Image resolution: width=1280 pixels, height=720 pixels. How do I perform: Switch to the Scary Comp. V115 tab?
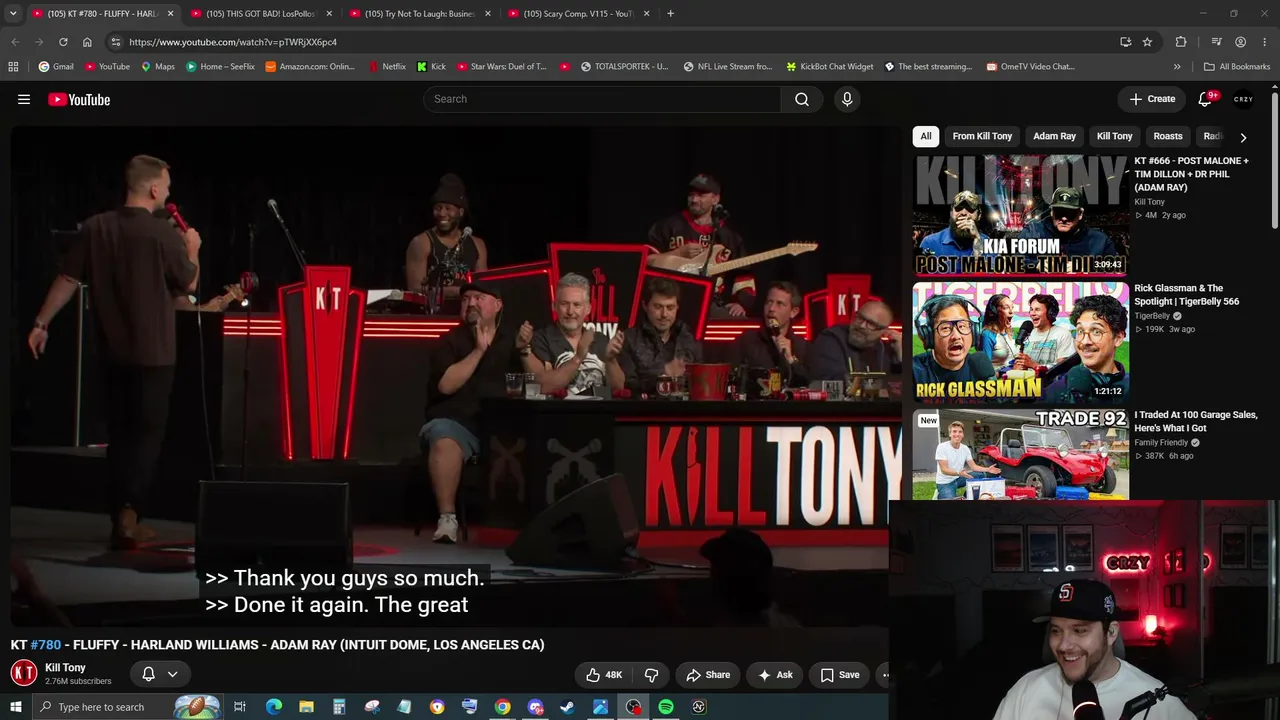(x=578, y=14)
